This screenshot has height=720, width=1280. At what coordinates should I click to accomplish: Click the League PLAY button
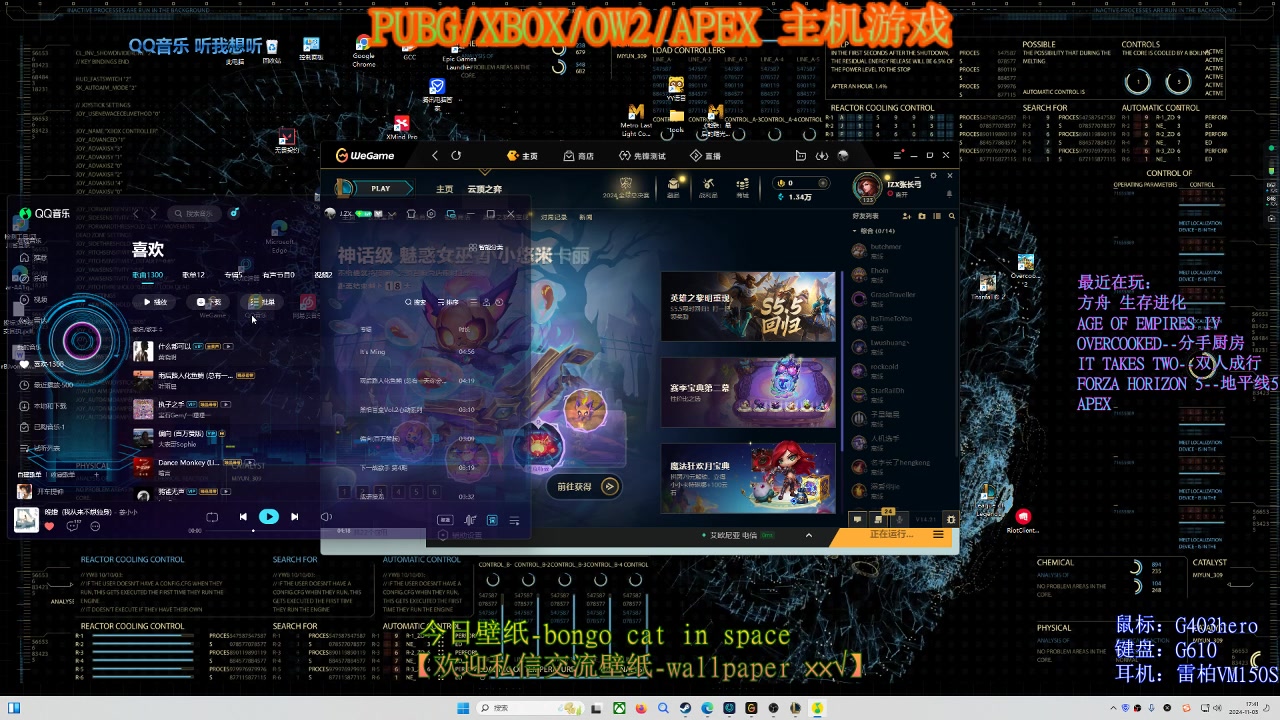click(380, 188)
